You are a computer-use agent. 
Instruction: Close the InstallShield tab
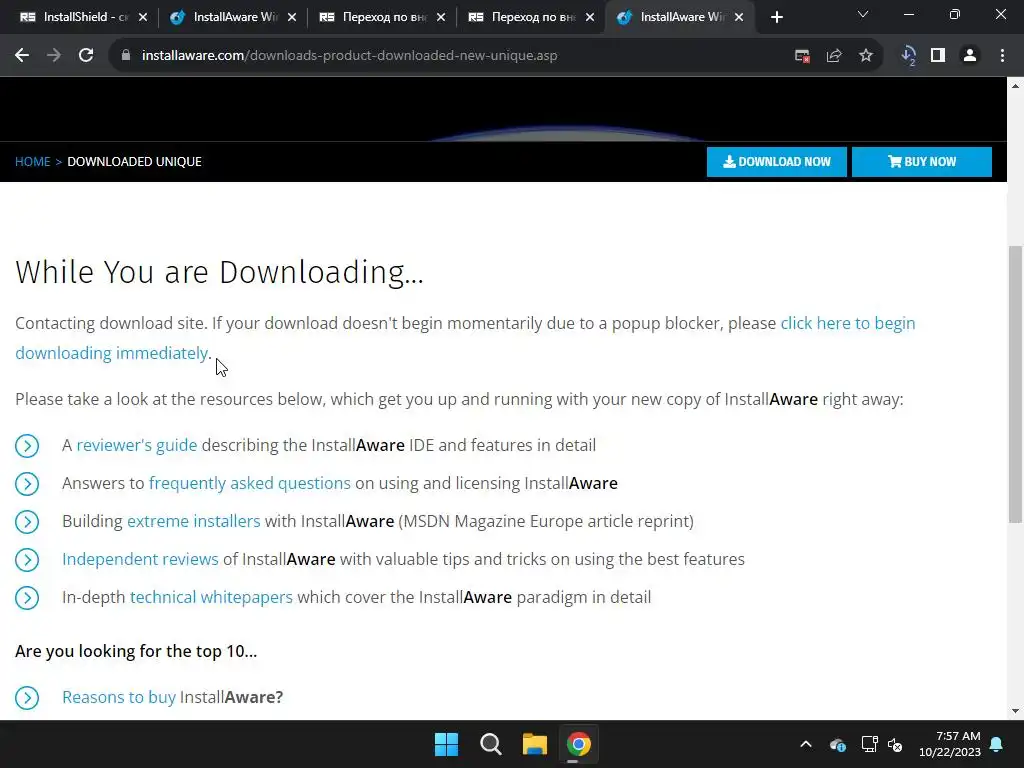point(143,18)
